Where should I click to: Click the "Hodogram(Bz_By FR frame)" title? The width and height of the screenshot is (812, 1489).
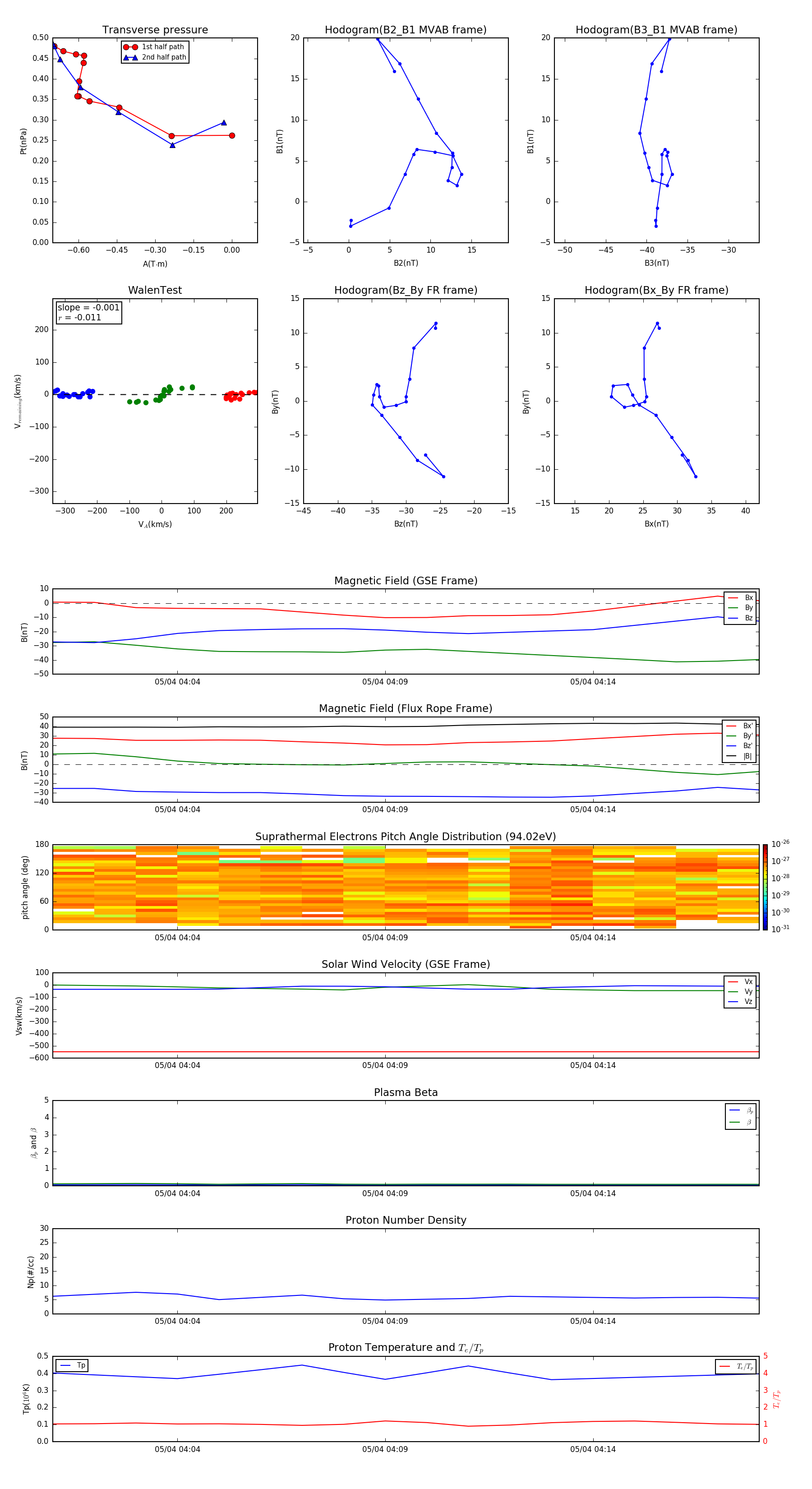click(406, 290)
